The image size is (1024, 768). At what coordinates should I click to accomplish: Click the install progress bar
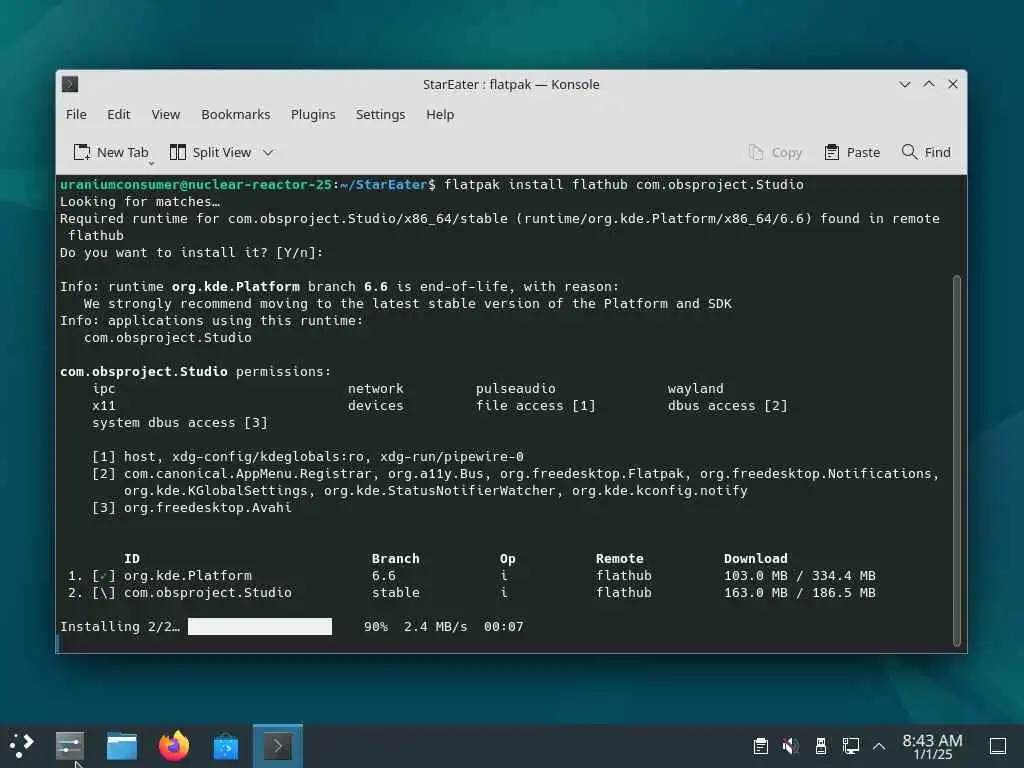point(260,626)
